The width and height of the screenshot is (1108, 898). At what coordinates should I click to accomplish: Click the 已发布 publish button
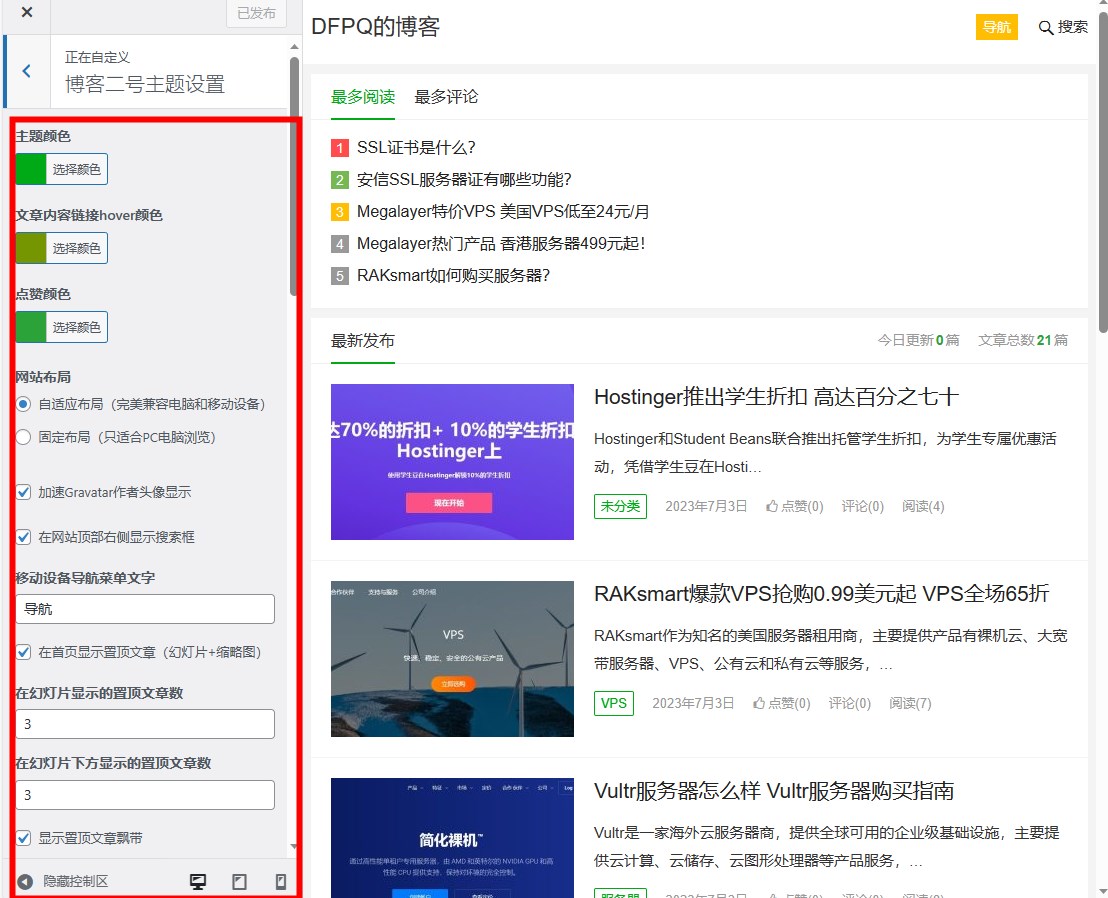tap(256, 13)
